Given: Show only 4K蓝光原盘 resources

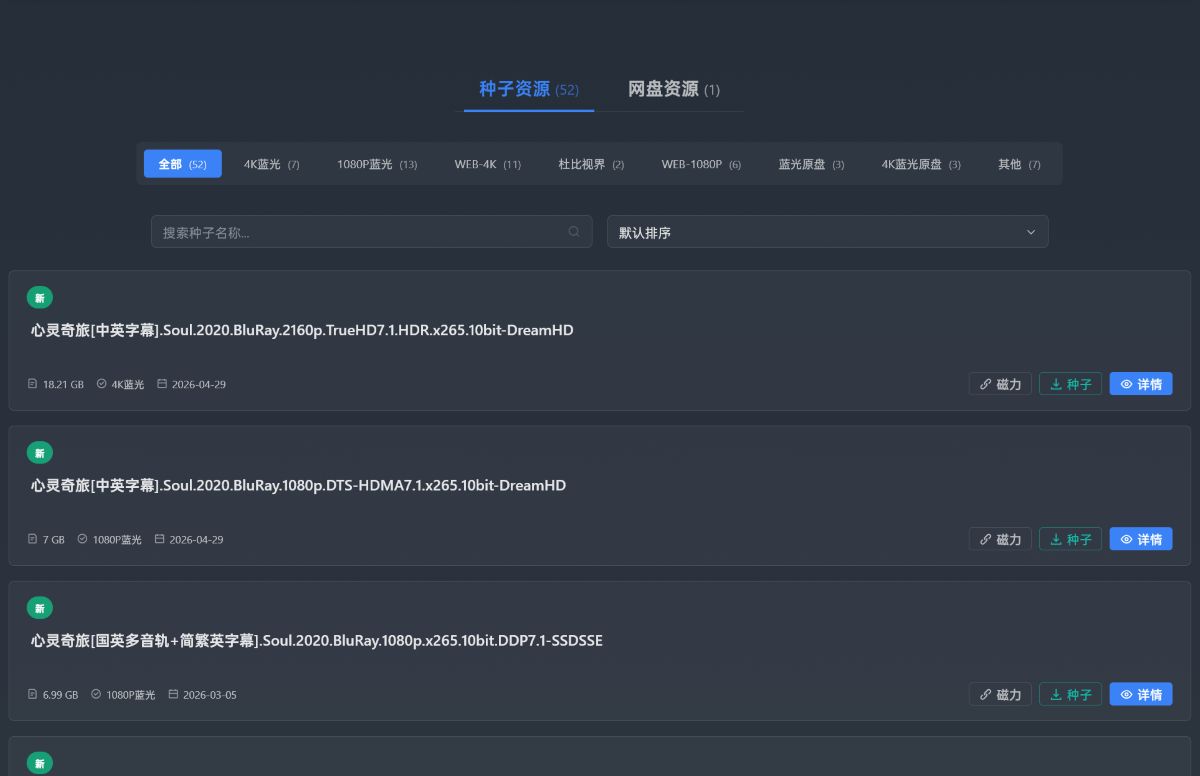Looking at the screenshot, I should [x=920, y=164].
